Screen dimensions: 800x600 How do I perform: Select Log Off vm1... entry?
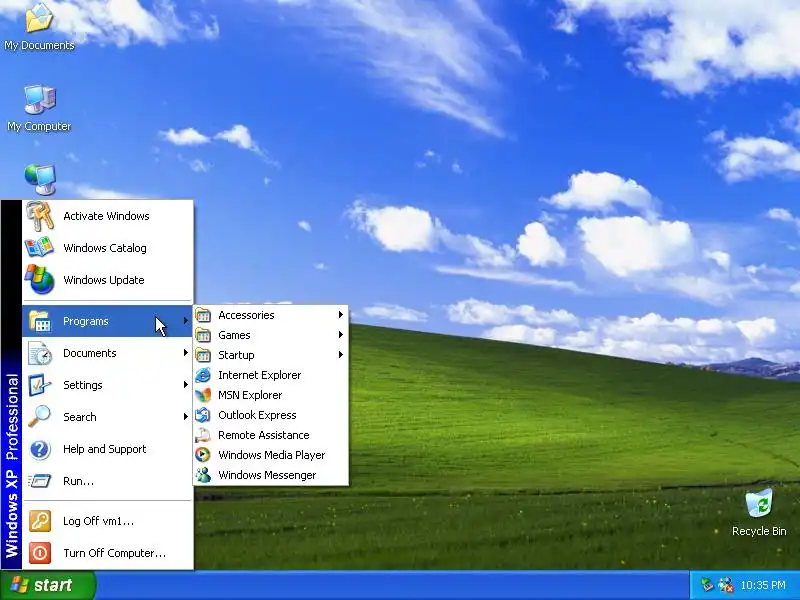(108, 521)
